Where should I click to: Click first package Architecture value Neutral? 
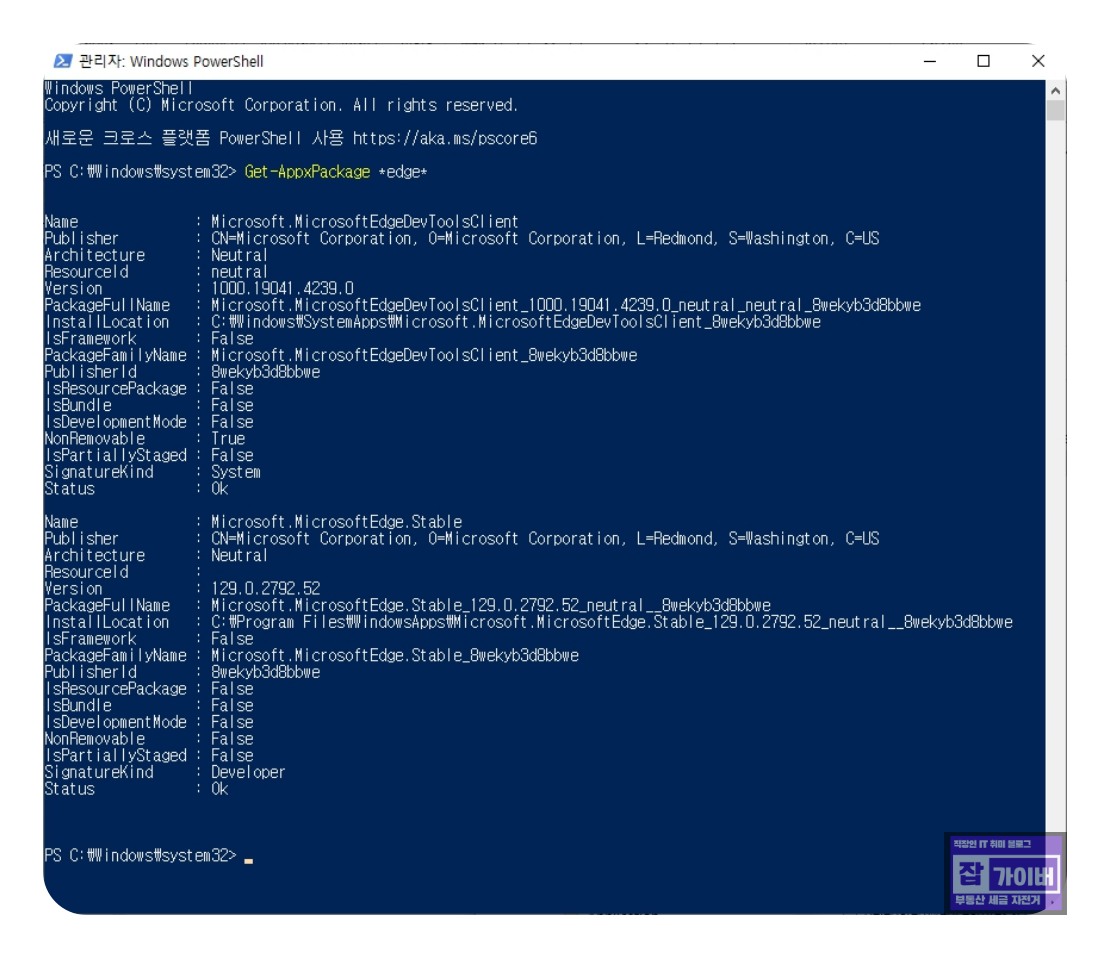pyautogui.click(x=239, y=255)
